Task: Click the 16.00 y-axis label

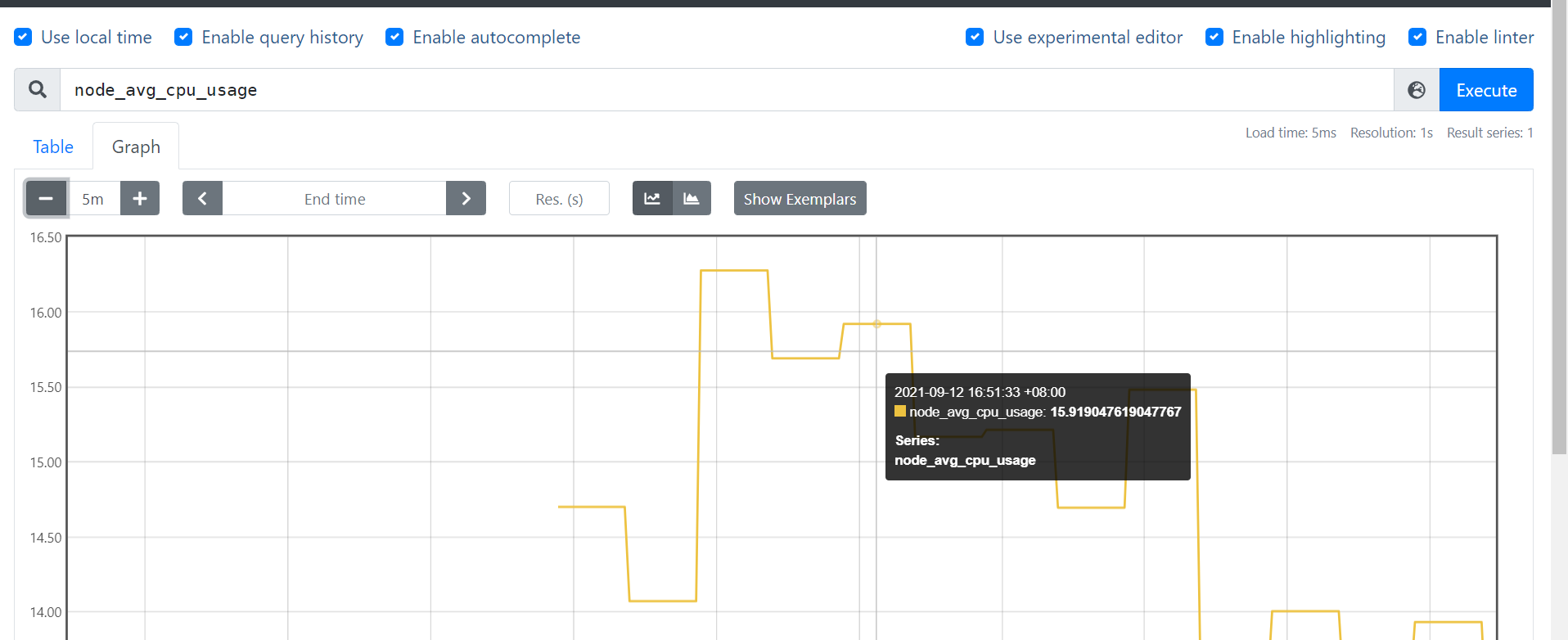Action: pos(46,313)
